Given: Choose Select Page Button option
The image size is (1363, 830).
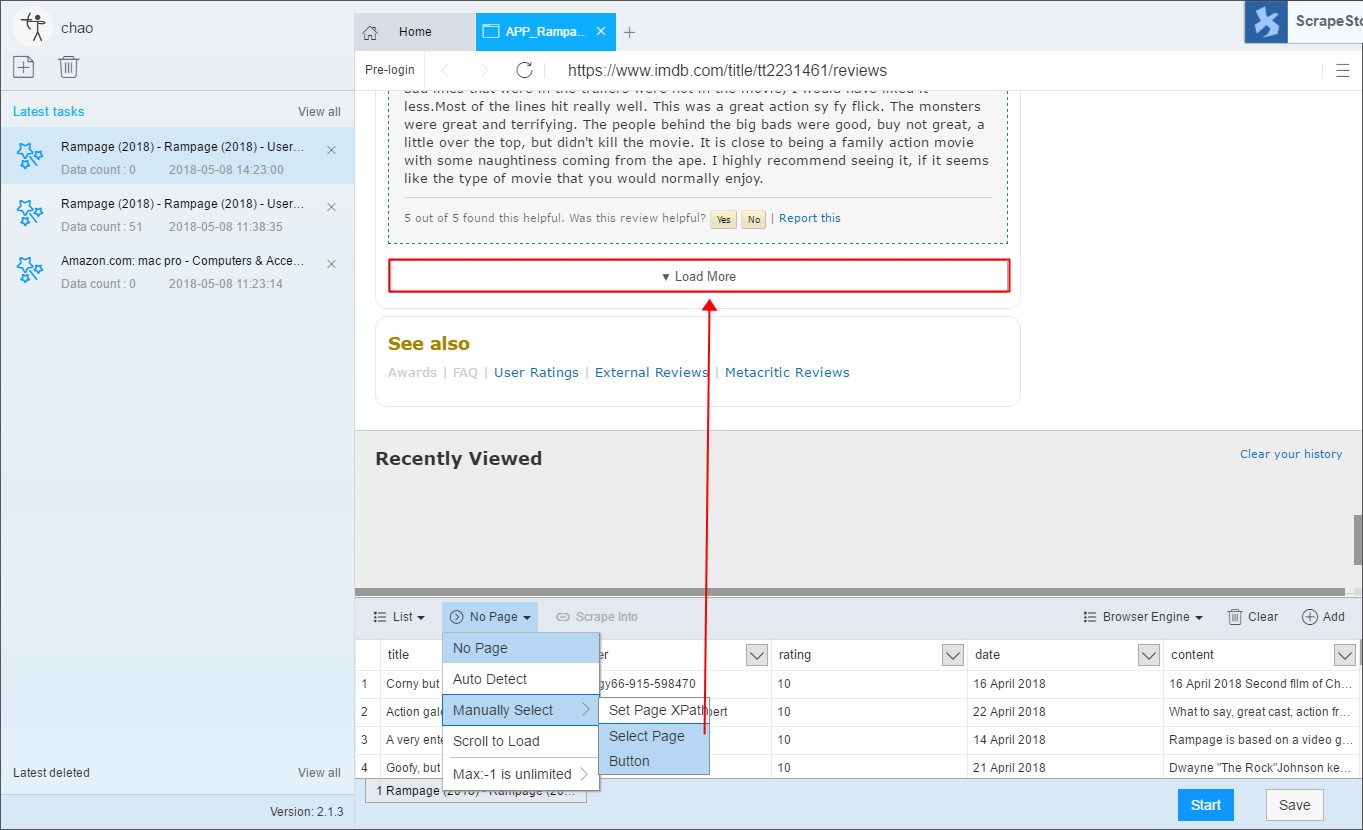Looking at the screenshot, I should tap(654, 748).
